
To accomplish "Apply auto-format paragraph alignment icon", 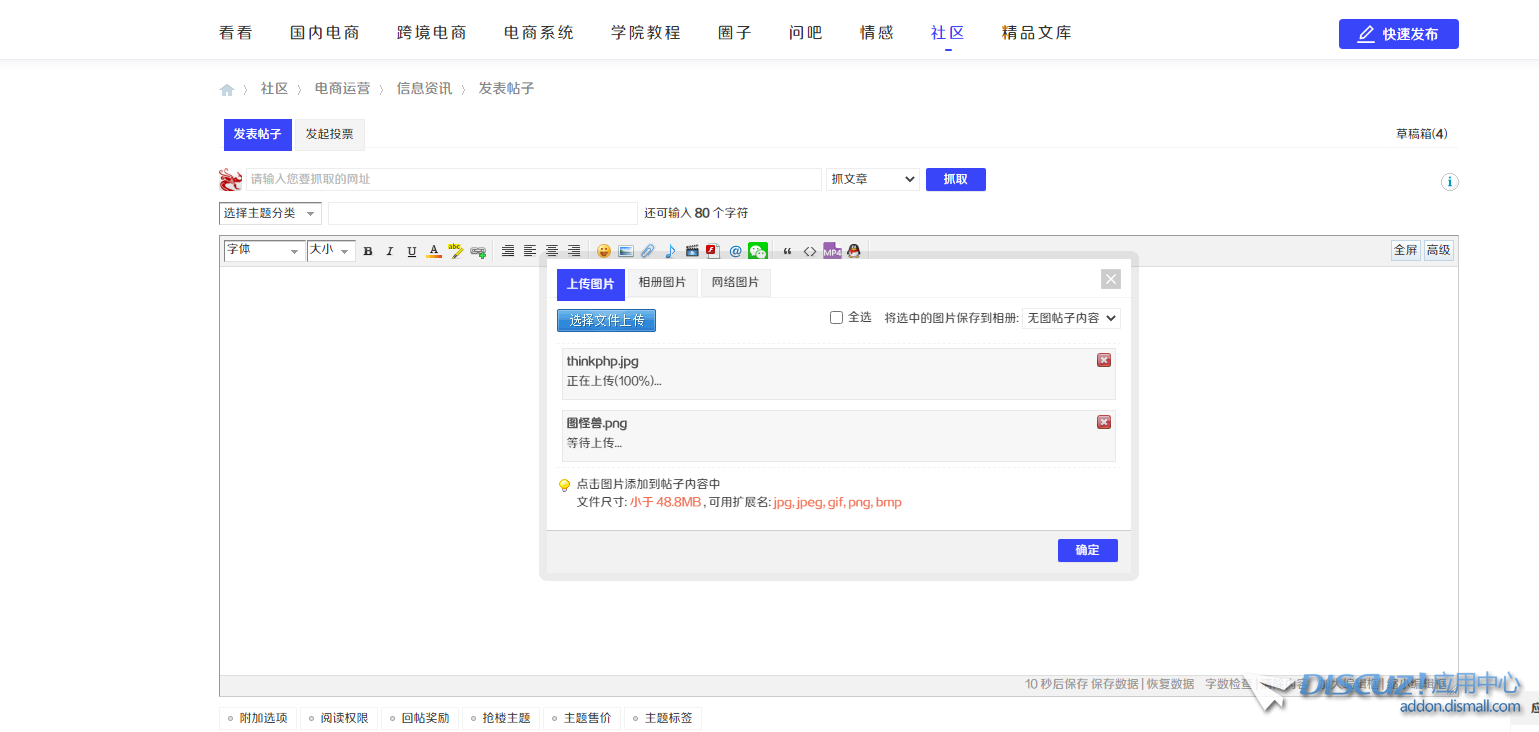I will pos(508,251).
